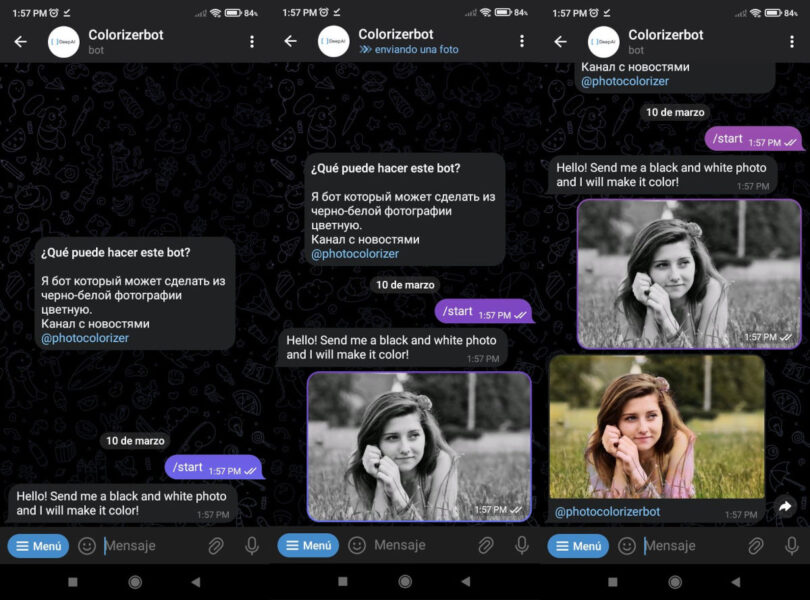The width and height of the screenshot is (810, 600).
Task: Tap 'Hello! Send me a black' message, right screen
Action: tap(662, 175)
